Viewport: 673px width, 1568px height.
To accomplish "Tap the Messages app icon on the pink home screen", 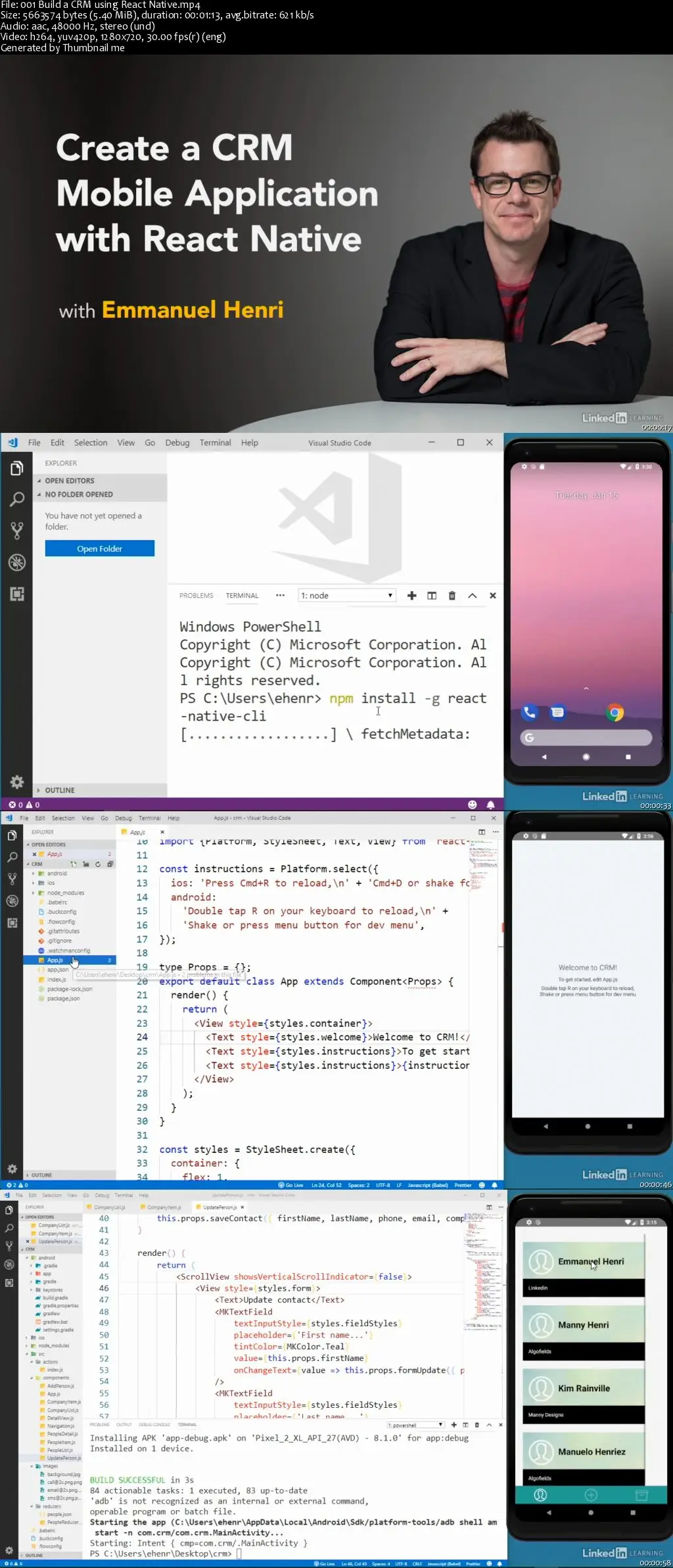I will pos(557,712).
